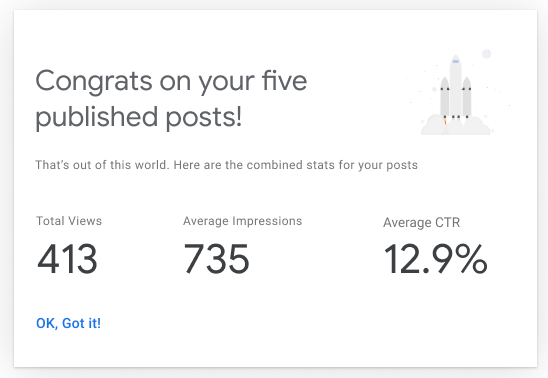Image resolution: width=548 pixels, height=378 pixels.
Task: Click the 12.9% average CTR value
Action: tap(435, 259)
